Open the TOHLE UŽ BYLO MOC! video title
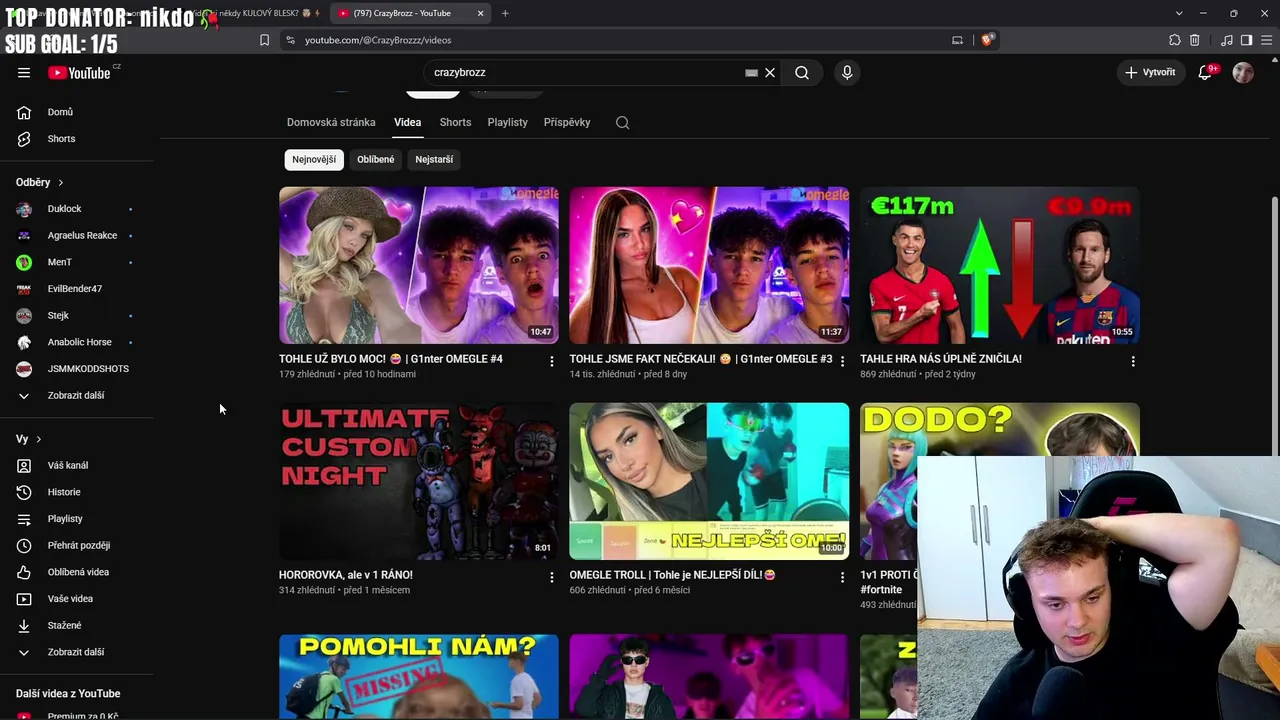 pyautogui.click(x=391, y=359)
